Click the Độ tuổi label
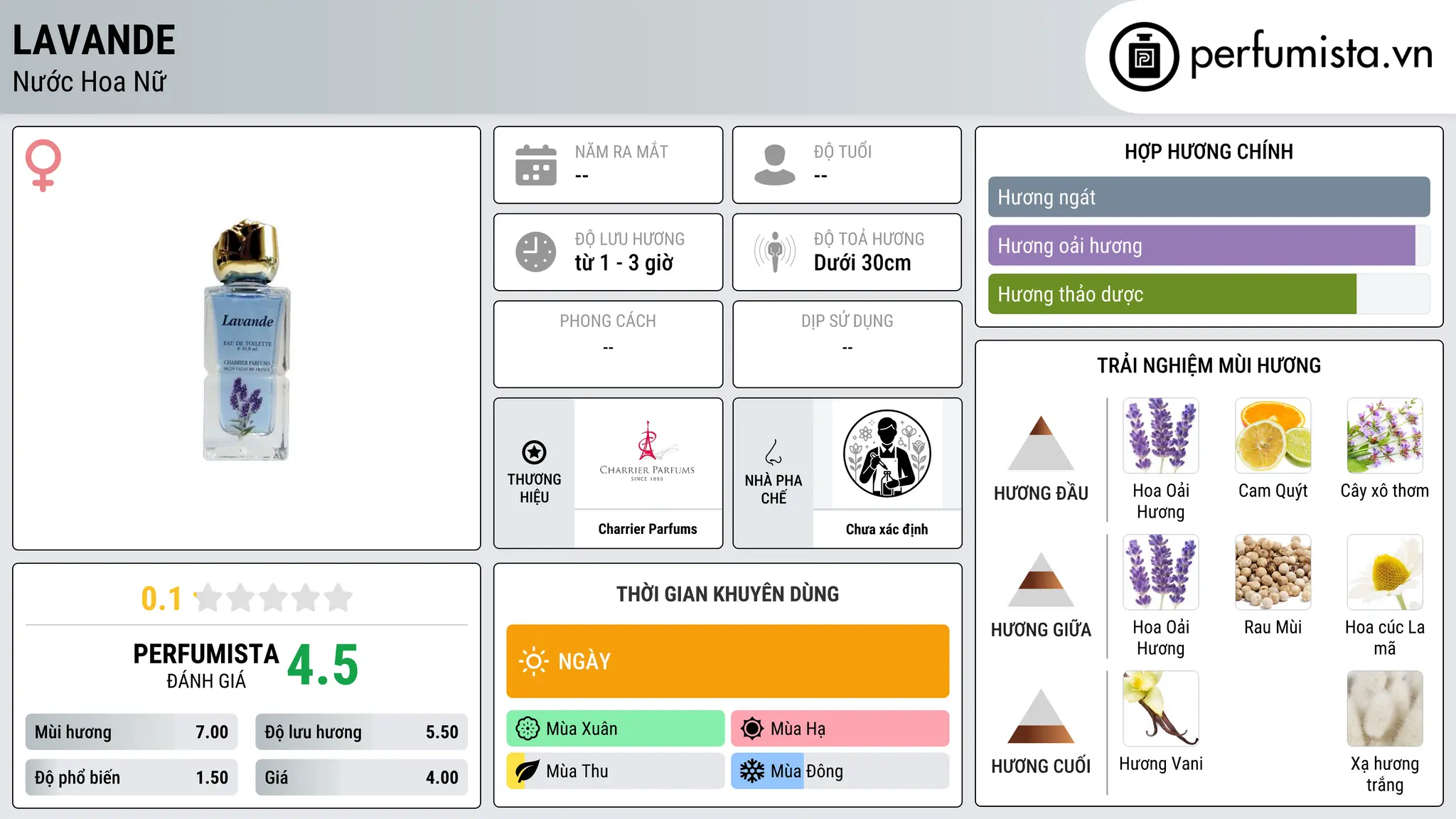 842,151
